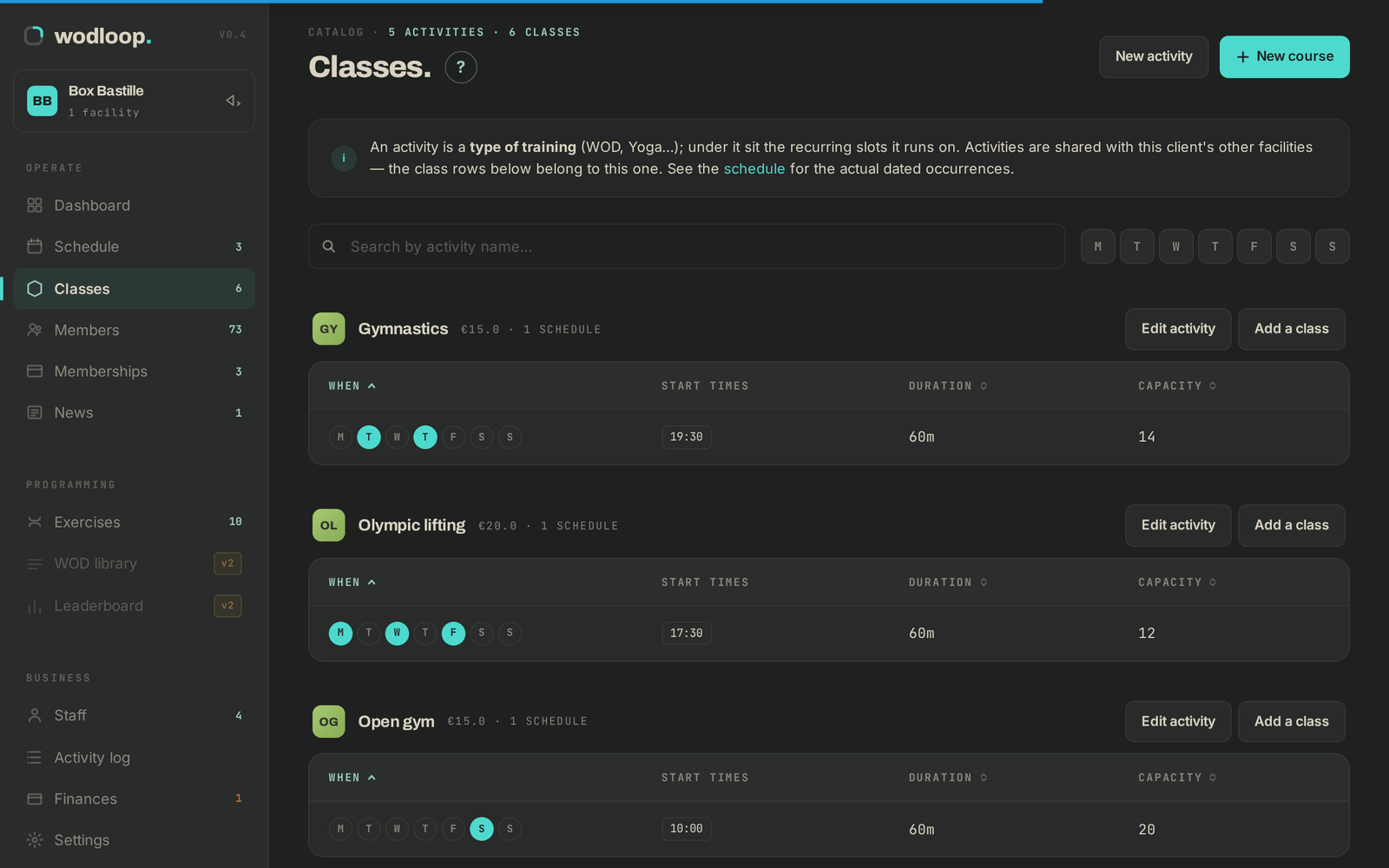Click the Schedule calendar icon
The height and width of the screenshot is (868, 1389).
(35, 247)
